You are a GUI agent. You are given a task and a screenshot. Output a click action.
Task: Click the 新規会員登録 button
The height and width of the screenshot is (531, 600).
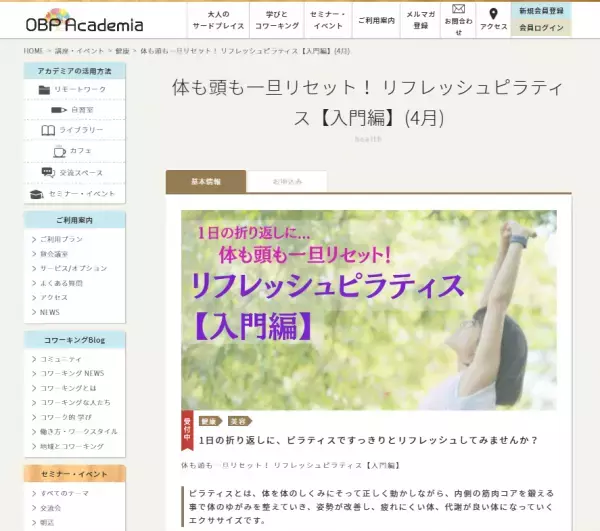click(541, 11)
